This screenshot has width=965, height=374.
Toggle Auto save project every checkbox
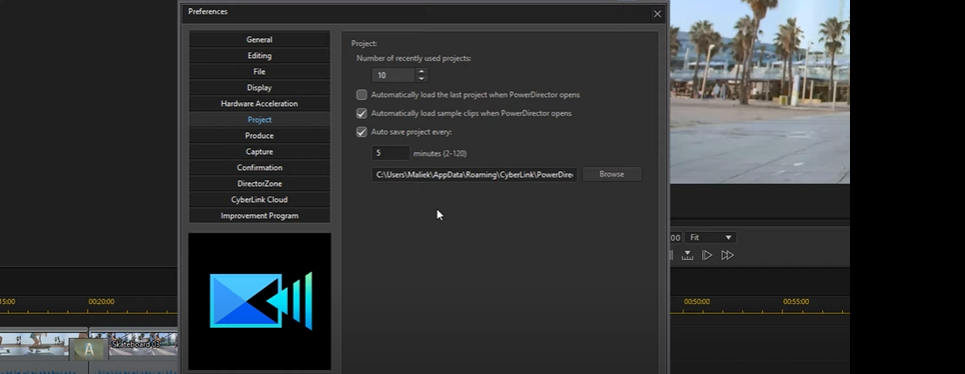362,132
